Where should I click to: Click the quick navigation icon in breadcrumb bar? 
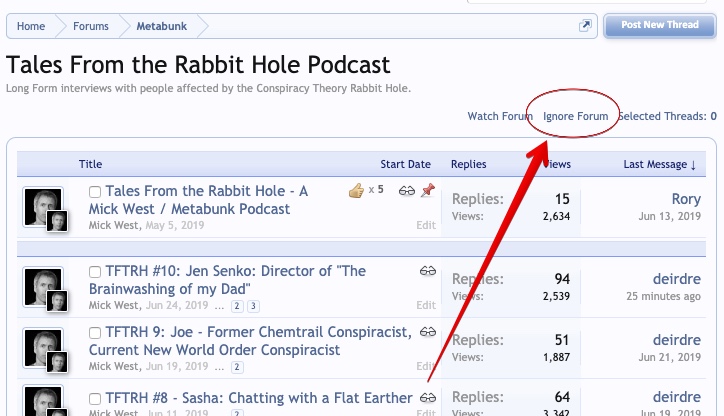pos(585,26)
